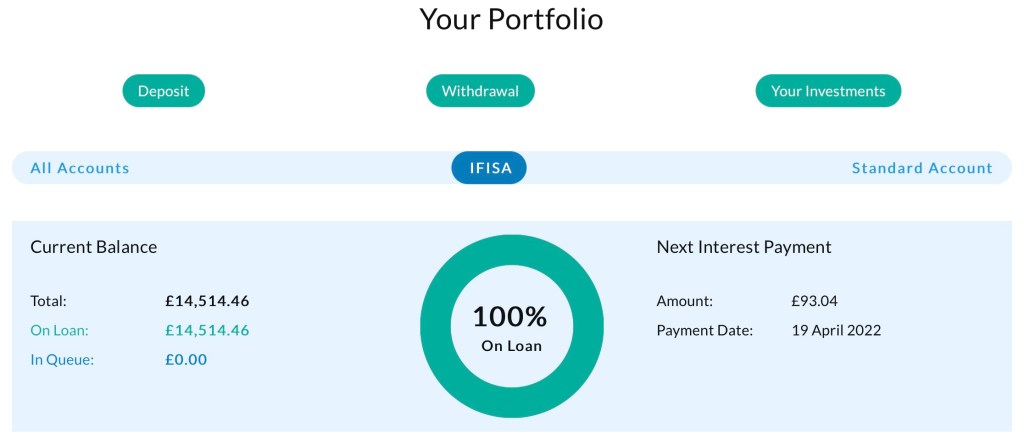Click the Your Portfolio heading
The image size is (1024, 444).
[511, 19]
